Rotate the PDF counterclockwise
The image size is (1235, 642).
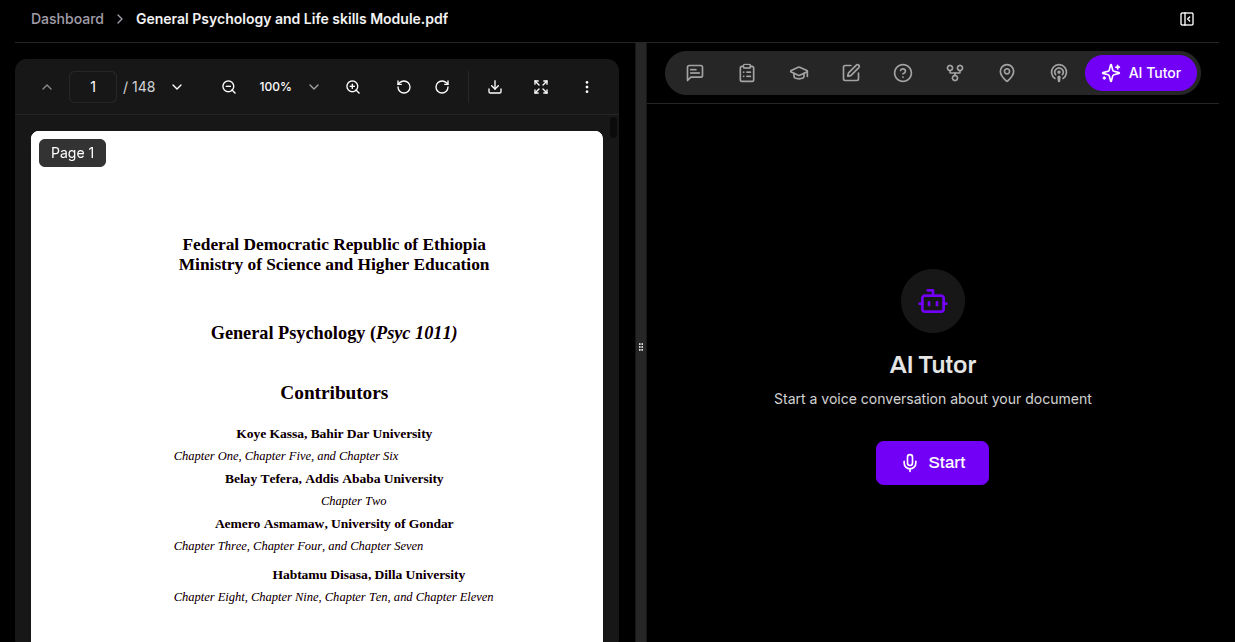click(404, 87)
